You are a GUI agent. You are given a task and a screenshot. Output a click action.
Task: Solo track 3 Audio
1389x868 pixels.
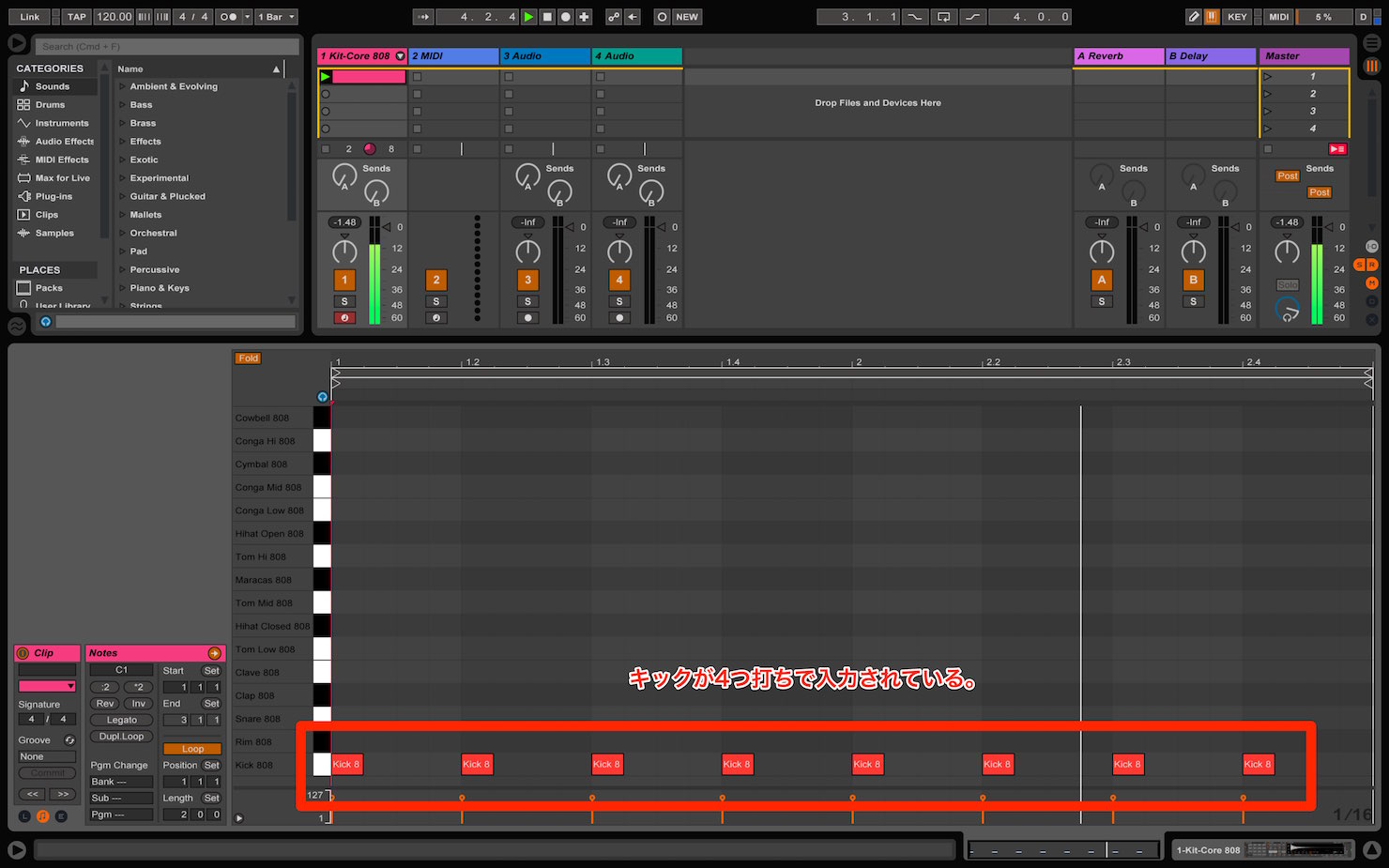pos(527,301)
